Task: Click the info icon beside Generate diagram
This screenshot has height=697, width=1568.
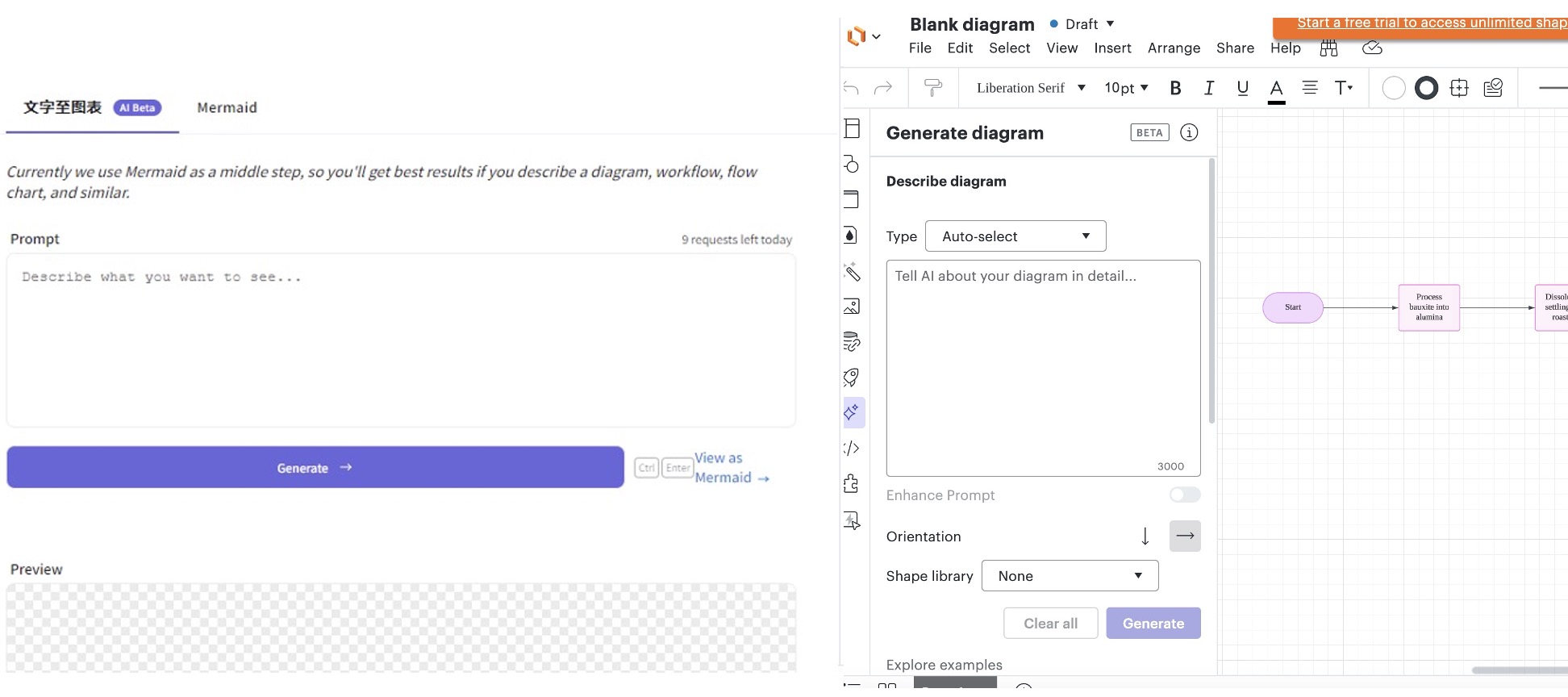Action: [1188, 133]
